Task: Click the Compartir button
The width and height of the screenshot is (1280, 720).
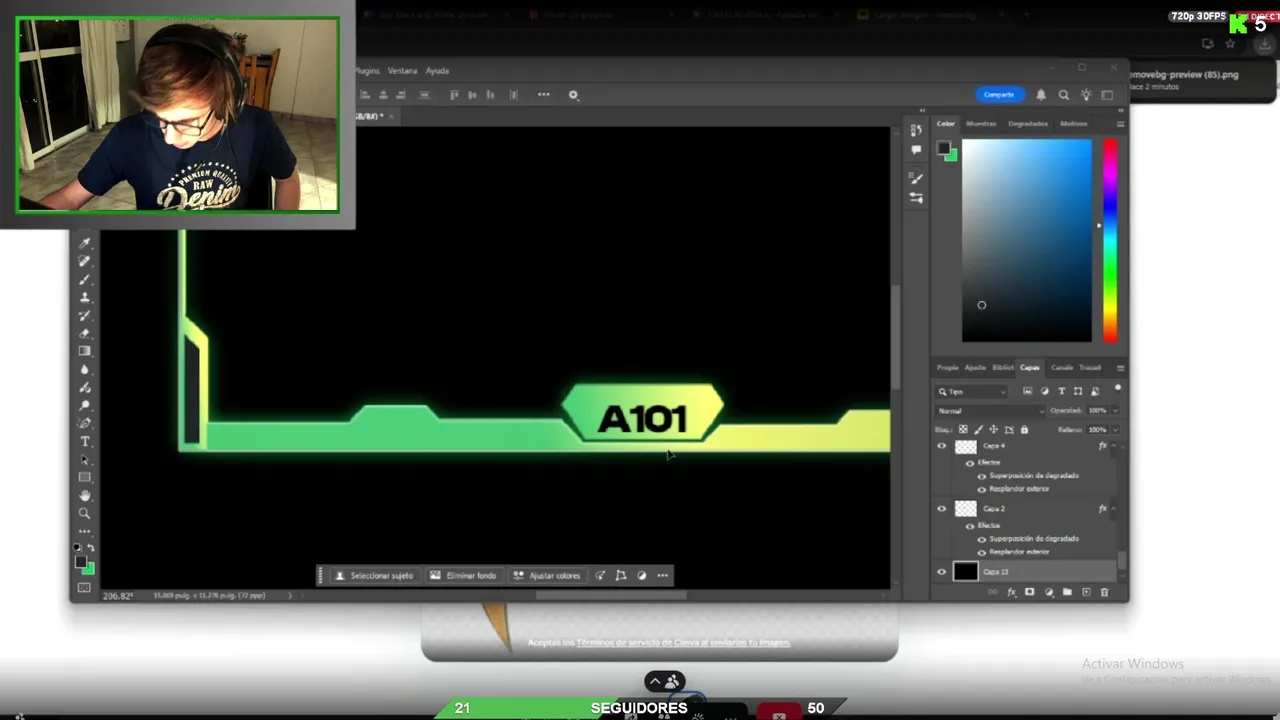Action: pos(999,95)
